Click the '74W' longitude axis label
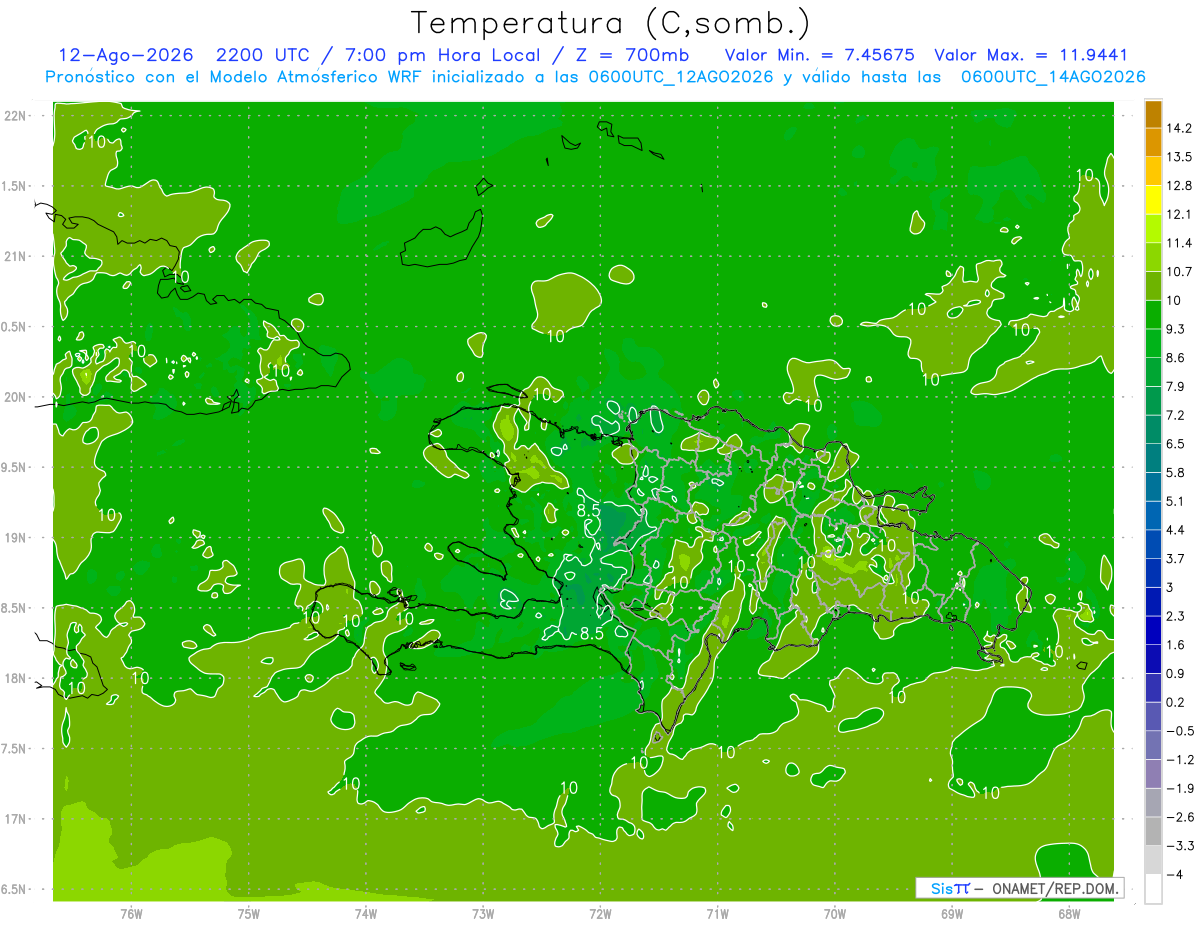Screen dimensions: 1200x927 click(x=366, y=914)
